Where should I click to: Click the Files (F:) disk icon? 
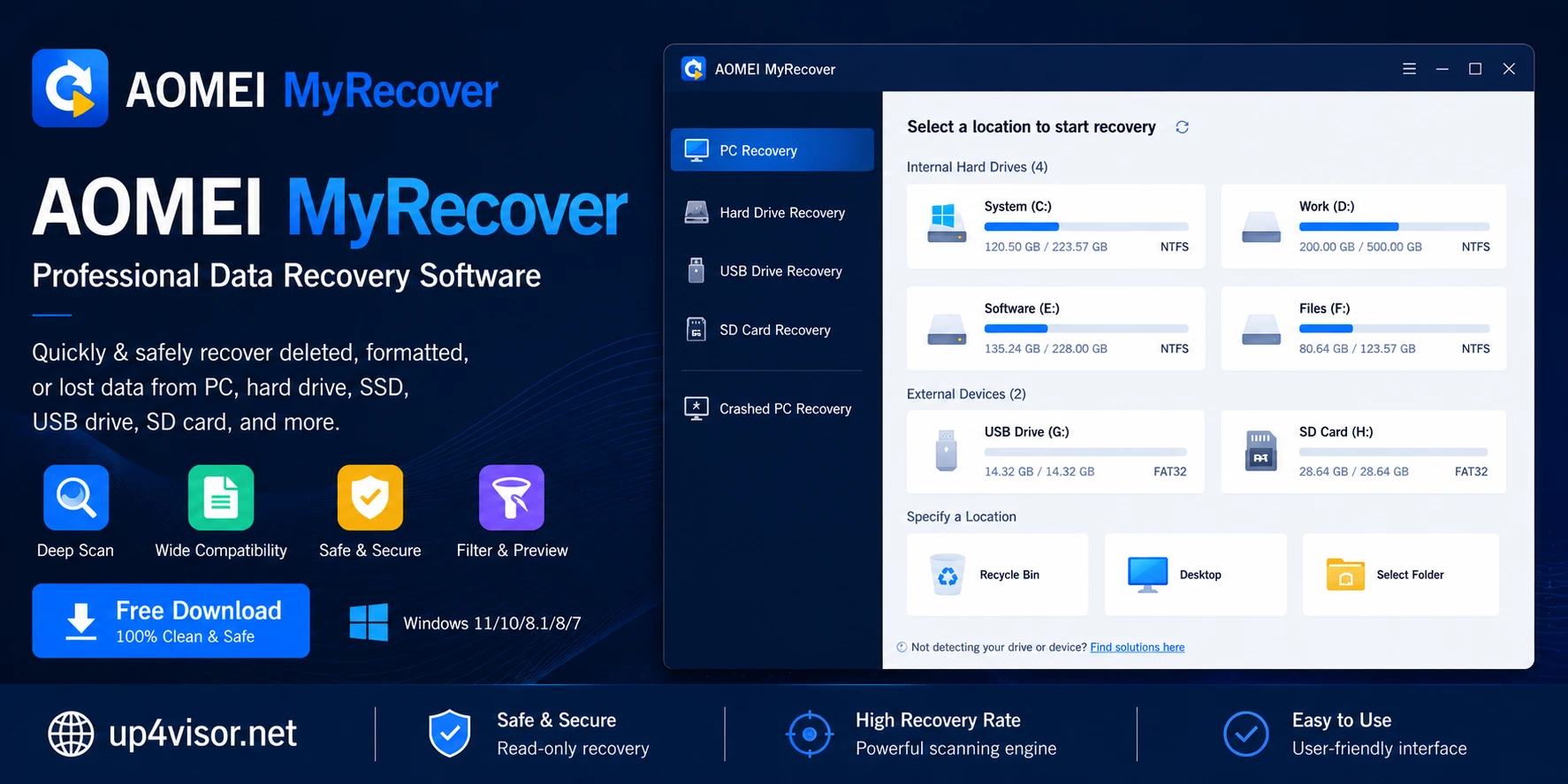pyautogui.click(x=1261, y=330)
